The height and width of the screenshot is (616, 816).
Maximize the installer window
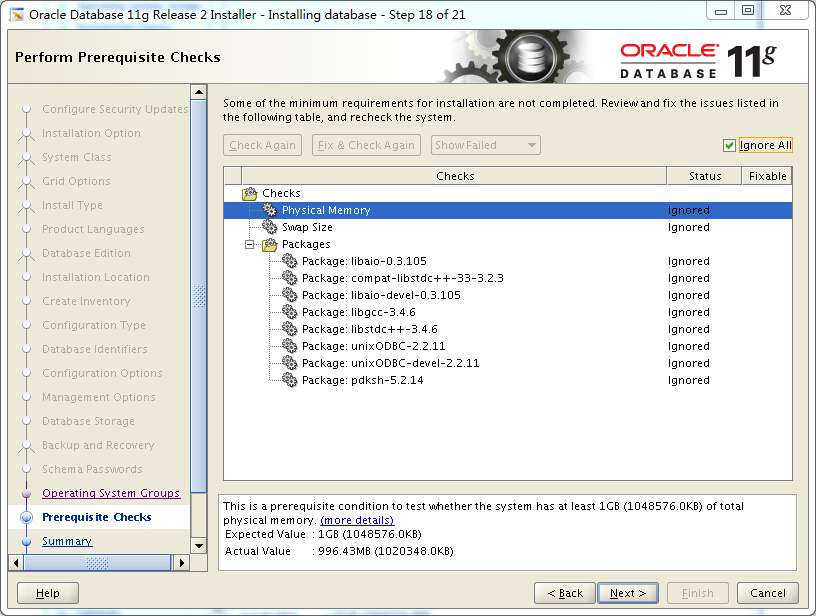click(x=748, y=11)
